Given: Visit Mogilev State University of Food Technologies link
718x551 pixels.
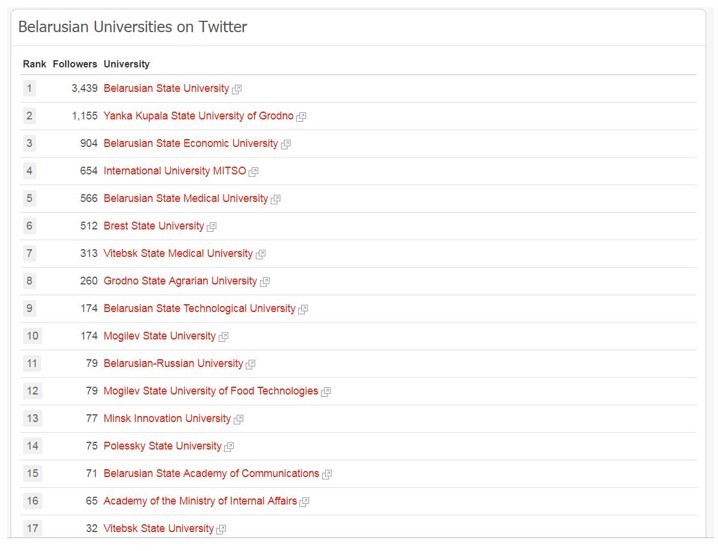Looking at the screenshot, I should click(211, 391).
